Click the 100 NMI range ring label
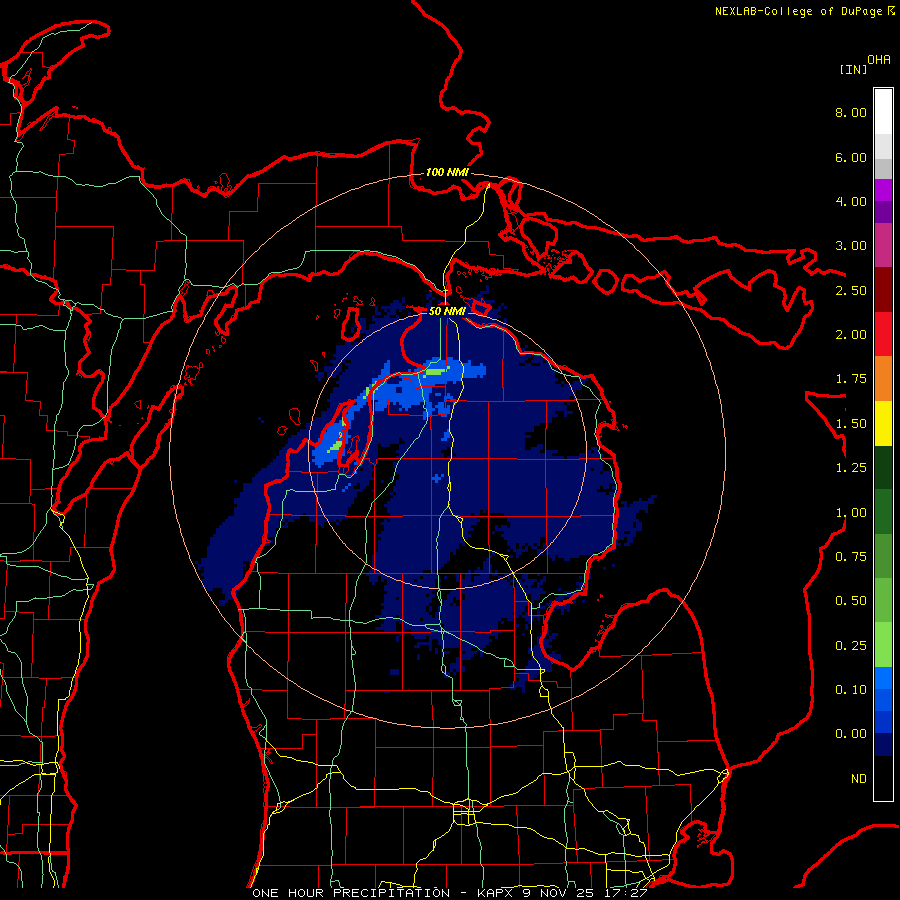Screen dimensions: 900x900 pos(447,172)
